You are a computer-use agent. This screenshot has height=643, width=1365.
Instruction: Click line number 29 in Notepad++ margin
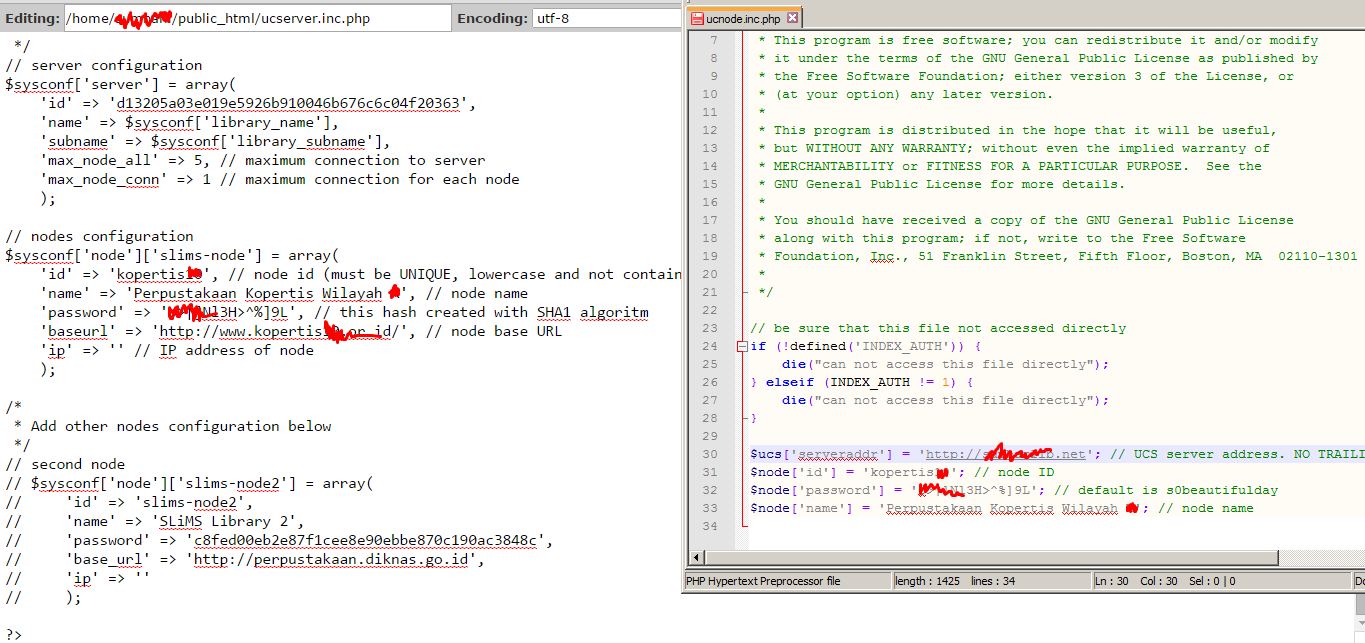(x=710, y=436)
